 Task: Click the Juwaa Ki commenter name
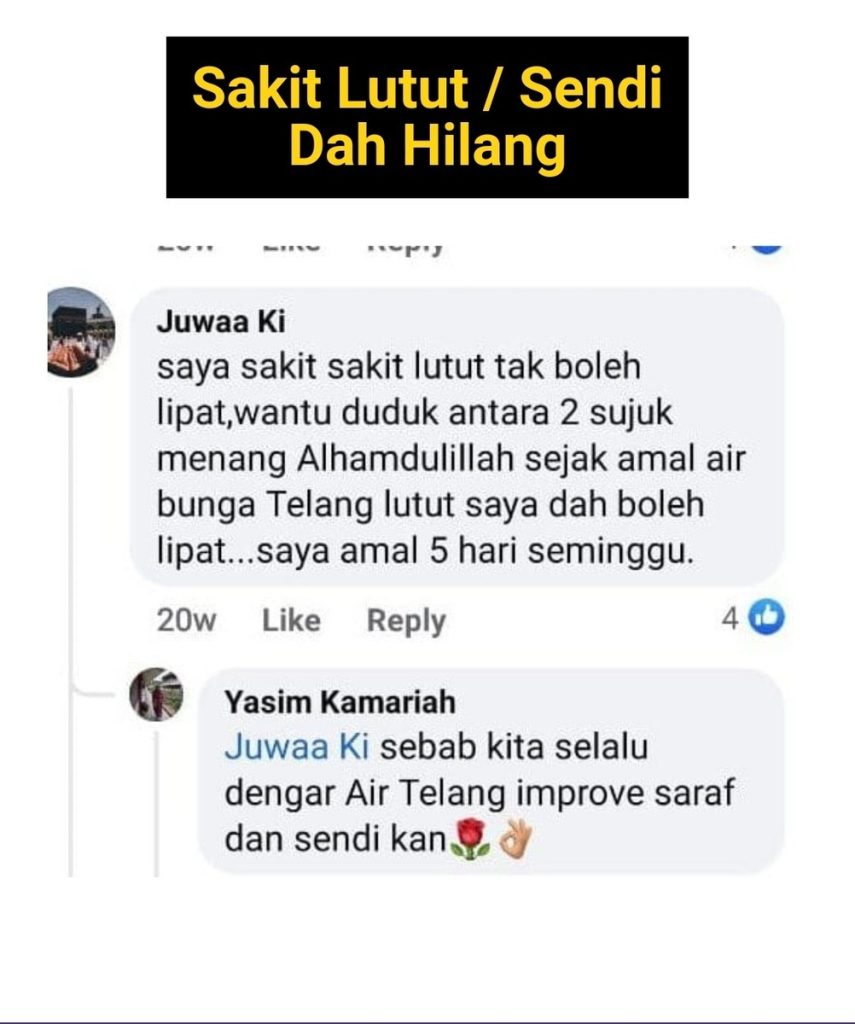(x=221, y=321)
